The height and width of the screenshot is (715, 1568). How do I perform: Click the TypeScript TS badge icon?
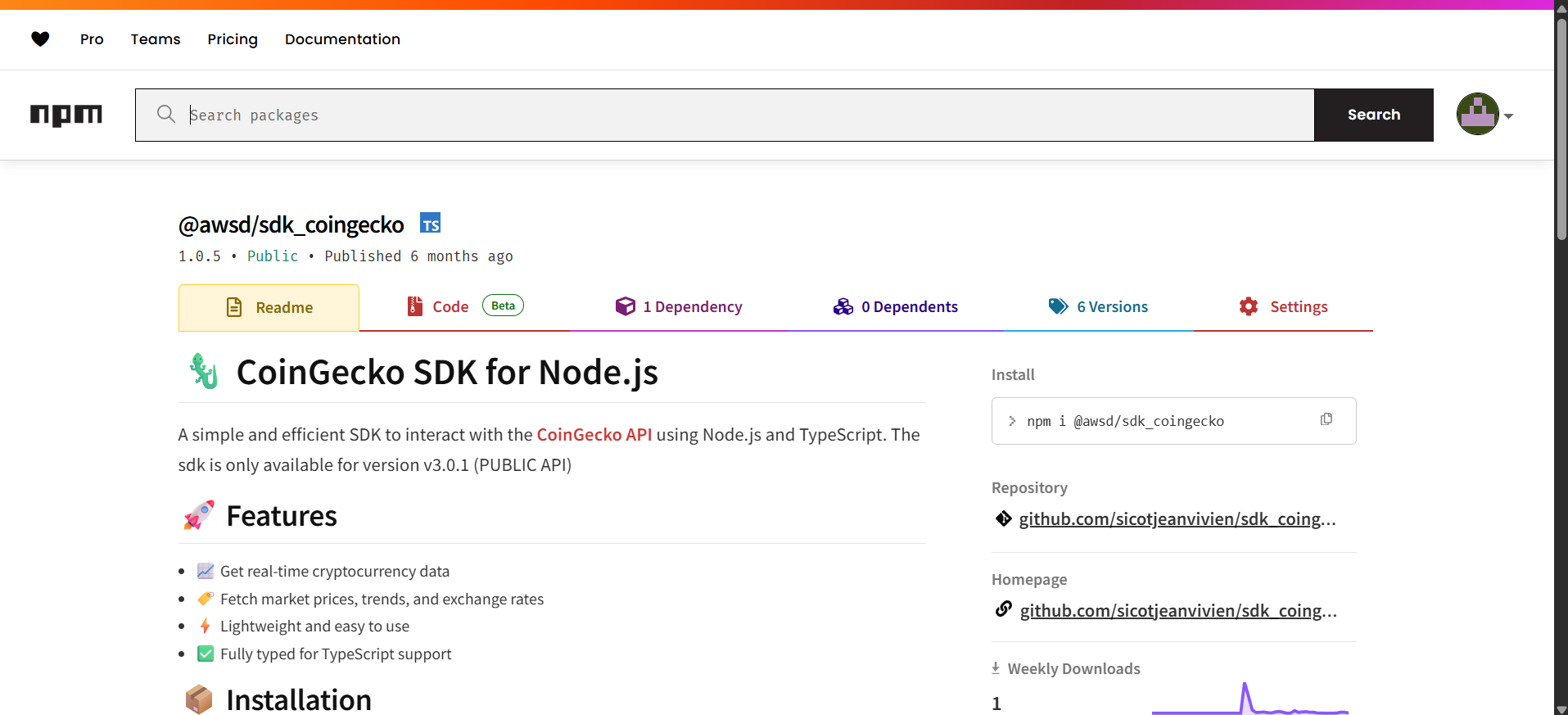431,224
